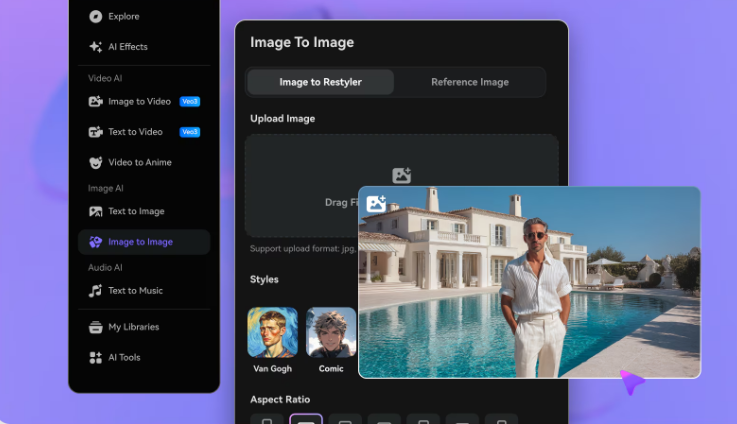Switch to Reference Image tab
The width and height of the screenshot is (737, 424).
pos(470,82)
